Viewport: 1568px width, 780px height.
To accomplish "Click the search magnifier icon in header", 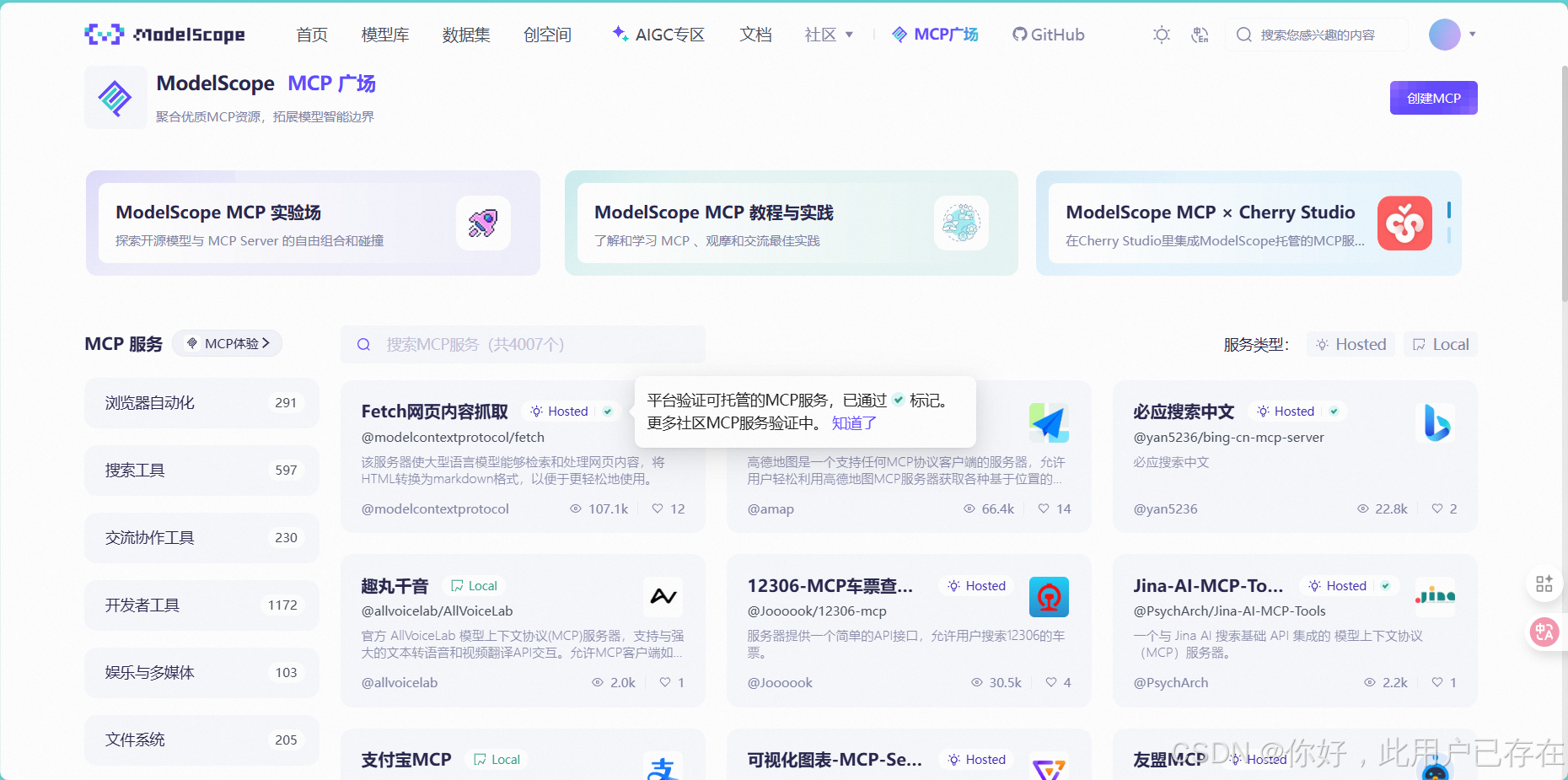I will (x=1243, y=35).
